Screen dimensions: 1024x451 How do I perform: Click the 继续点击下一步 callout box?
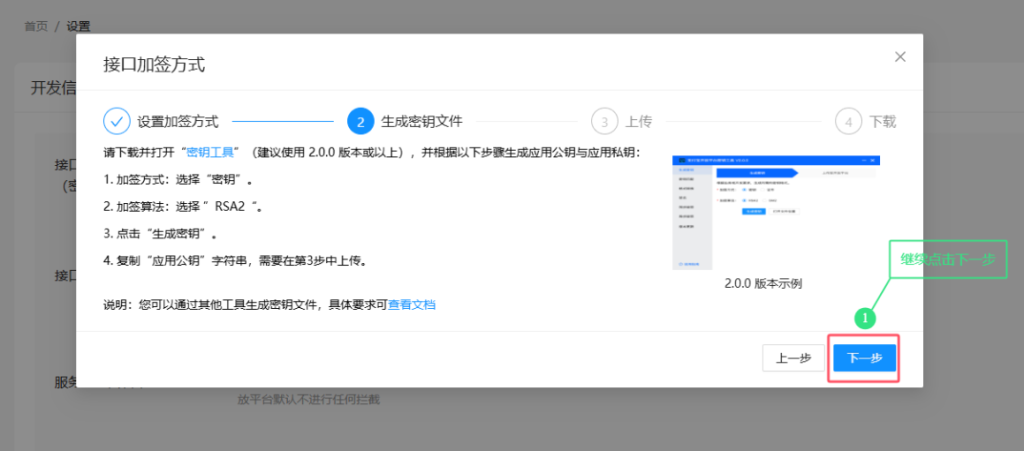(948, 259)
